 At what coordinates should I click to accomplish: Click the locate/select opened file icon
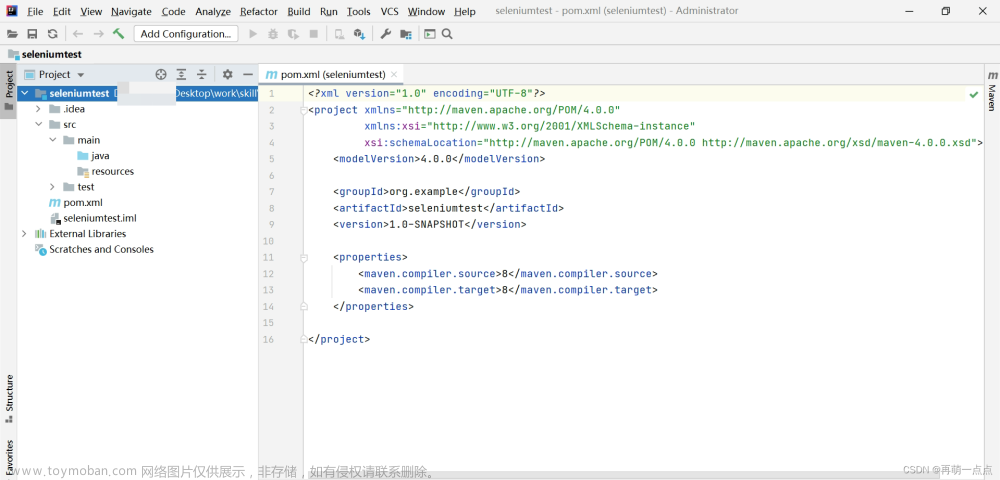pyautogui.click(x=161, y=74)
